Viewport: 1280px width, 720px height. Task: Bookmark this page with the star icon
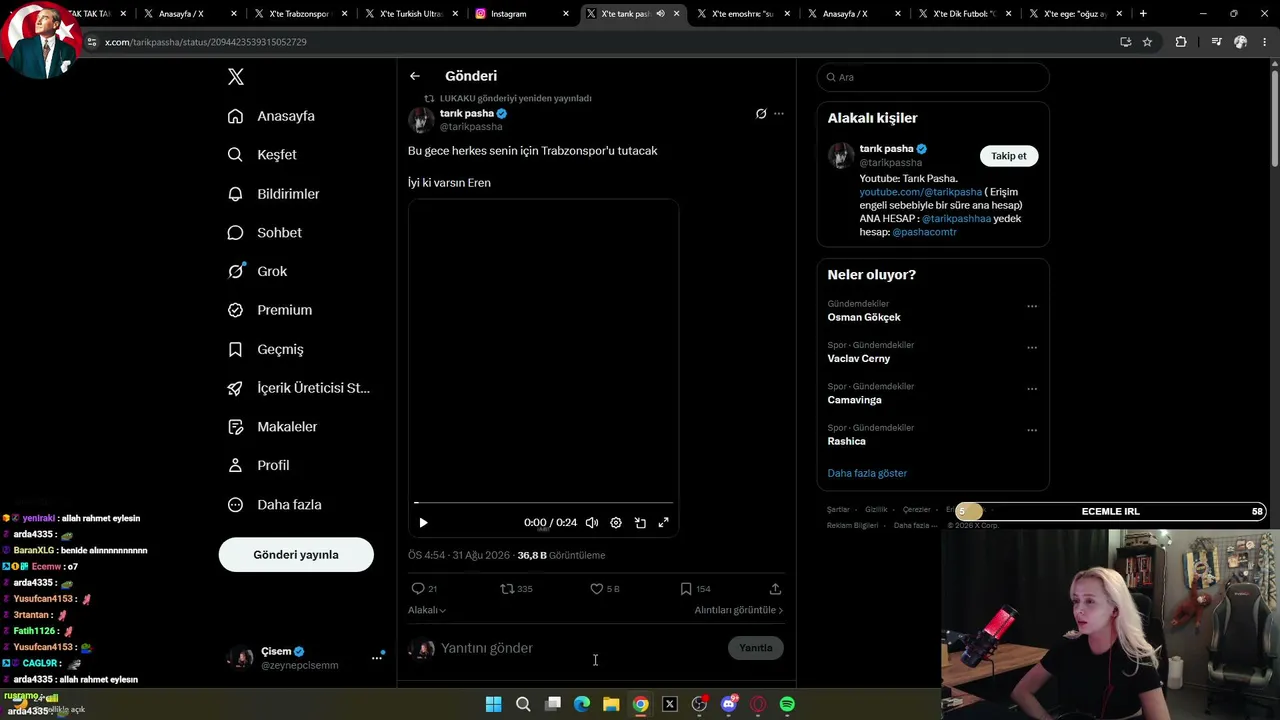(1147, 42)
